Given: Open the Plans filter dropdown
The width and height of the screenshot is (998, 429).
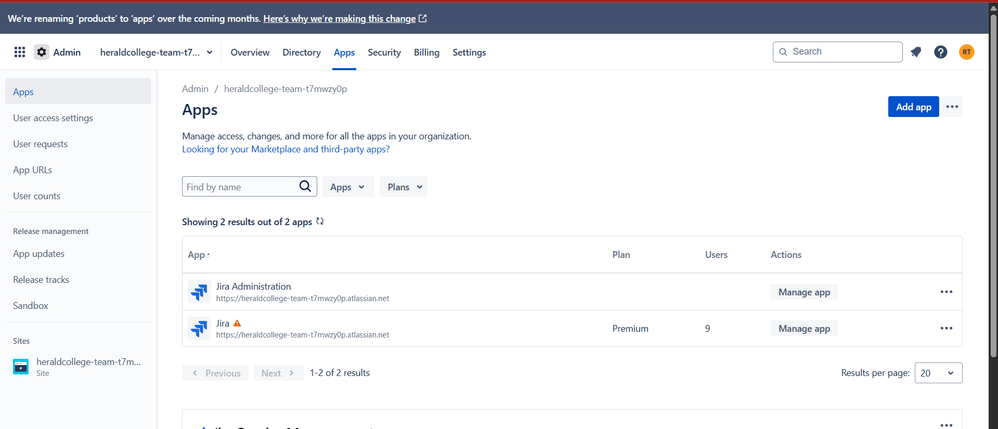Looking at the screenshot, I should [x=404, y=187].
